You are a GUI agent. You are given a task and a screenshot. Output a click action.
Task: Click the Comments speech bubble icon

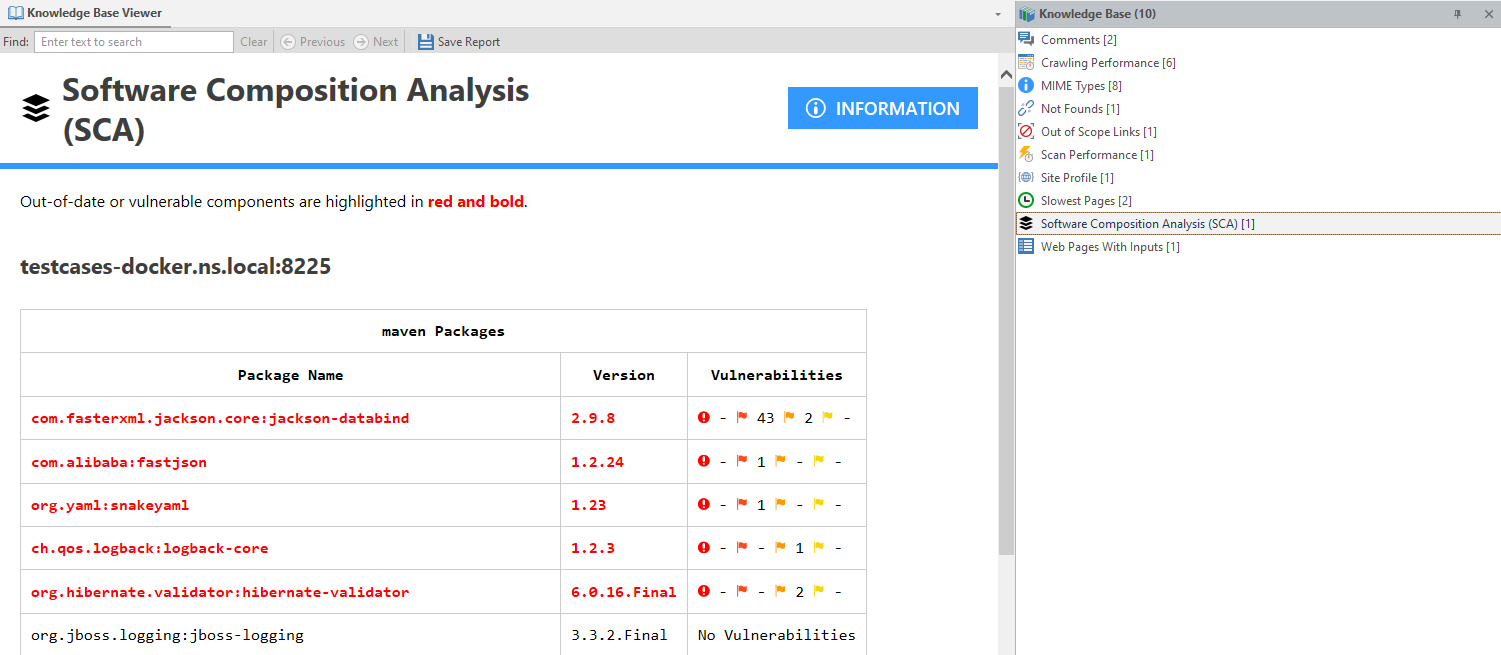[1026, 39]
